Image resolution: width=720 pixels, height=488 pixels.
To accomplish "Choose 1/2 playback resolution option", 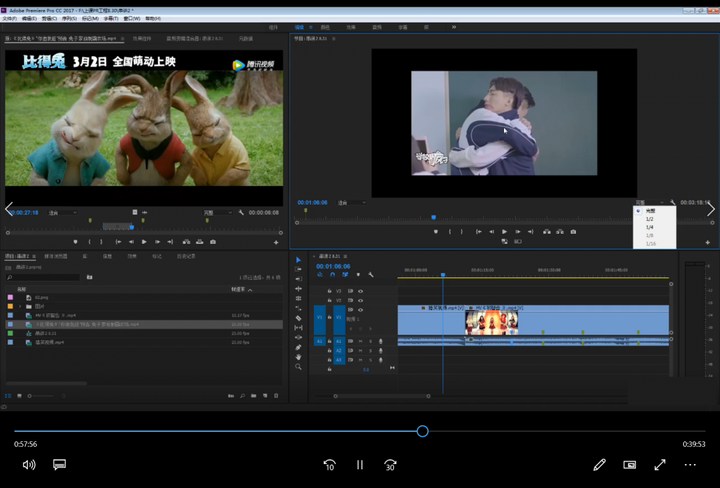I will [649, 219].
